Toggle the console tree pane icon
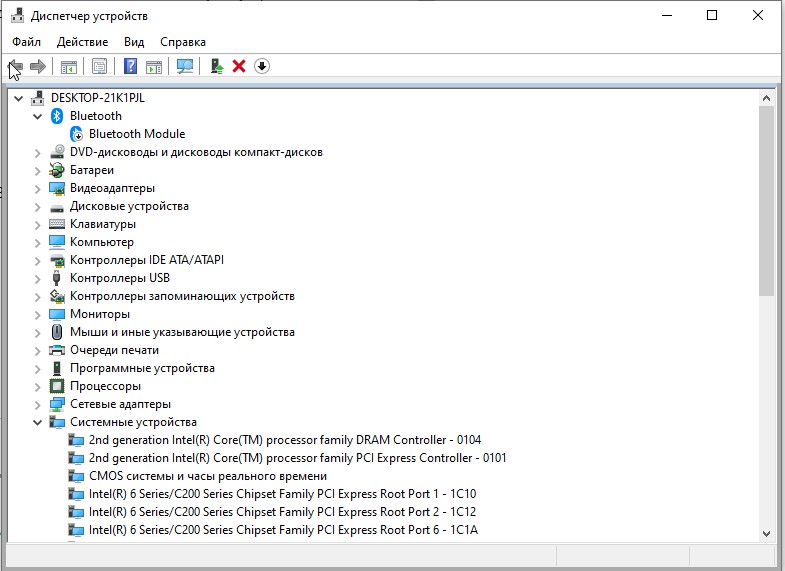The image size is (785, 571). tap(69, 66)
